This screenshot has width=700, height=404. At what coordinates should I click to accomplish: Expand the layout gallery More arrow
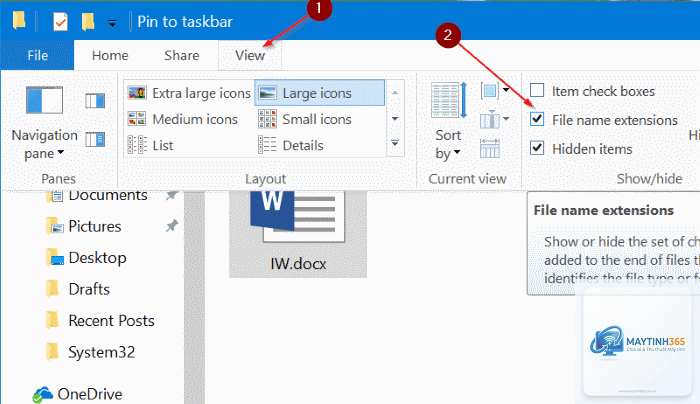pos(395,143)
